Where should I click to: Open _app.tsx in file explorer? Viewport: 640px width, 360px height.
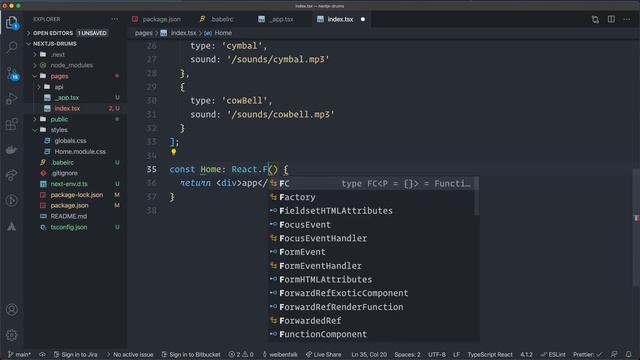(67, 98)
